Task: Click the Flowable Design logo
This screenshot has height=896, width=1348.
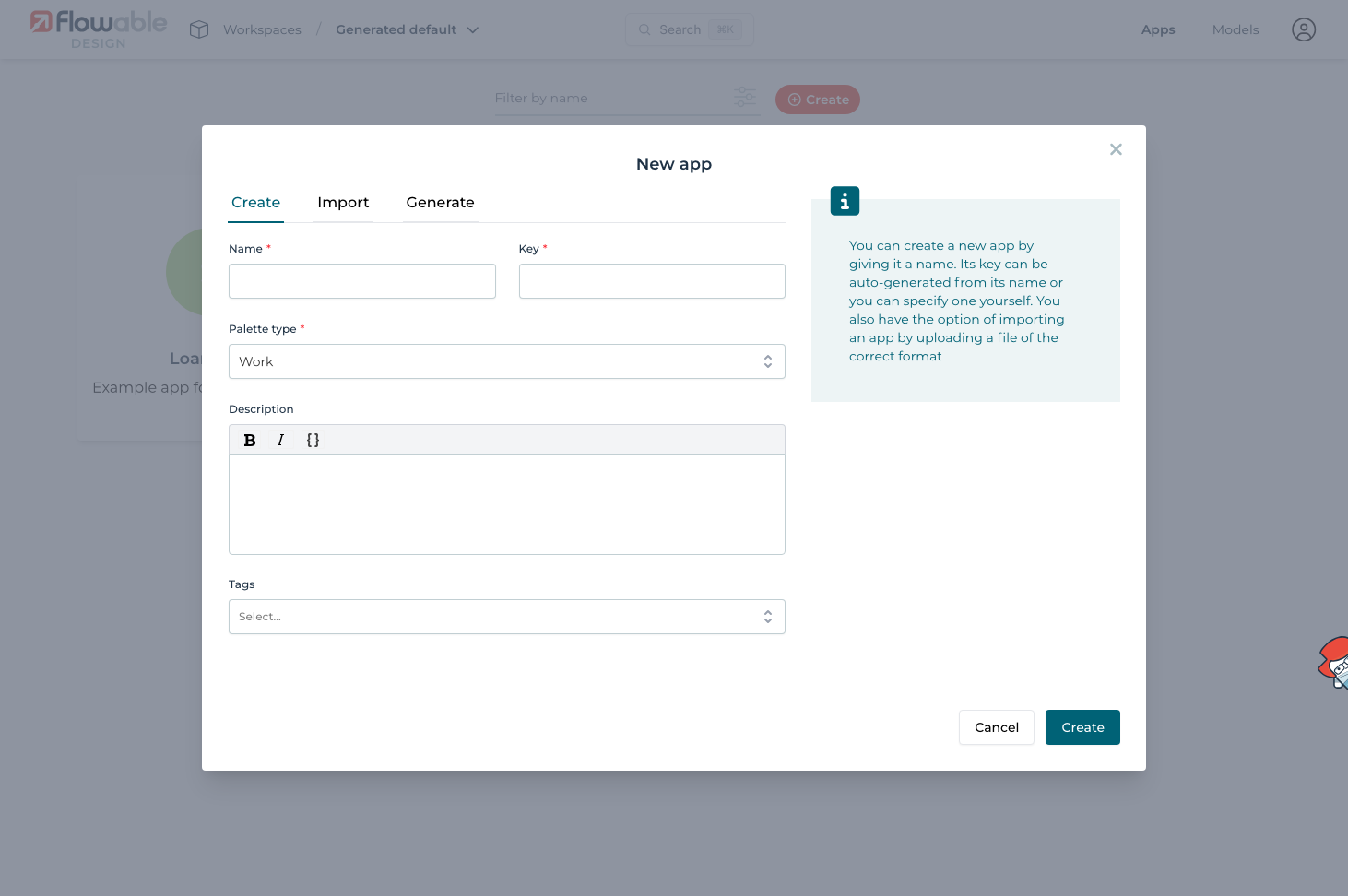Action: (x=99, y=29)
